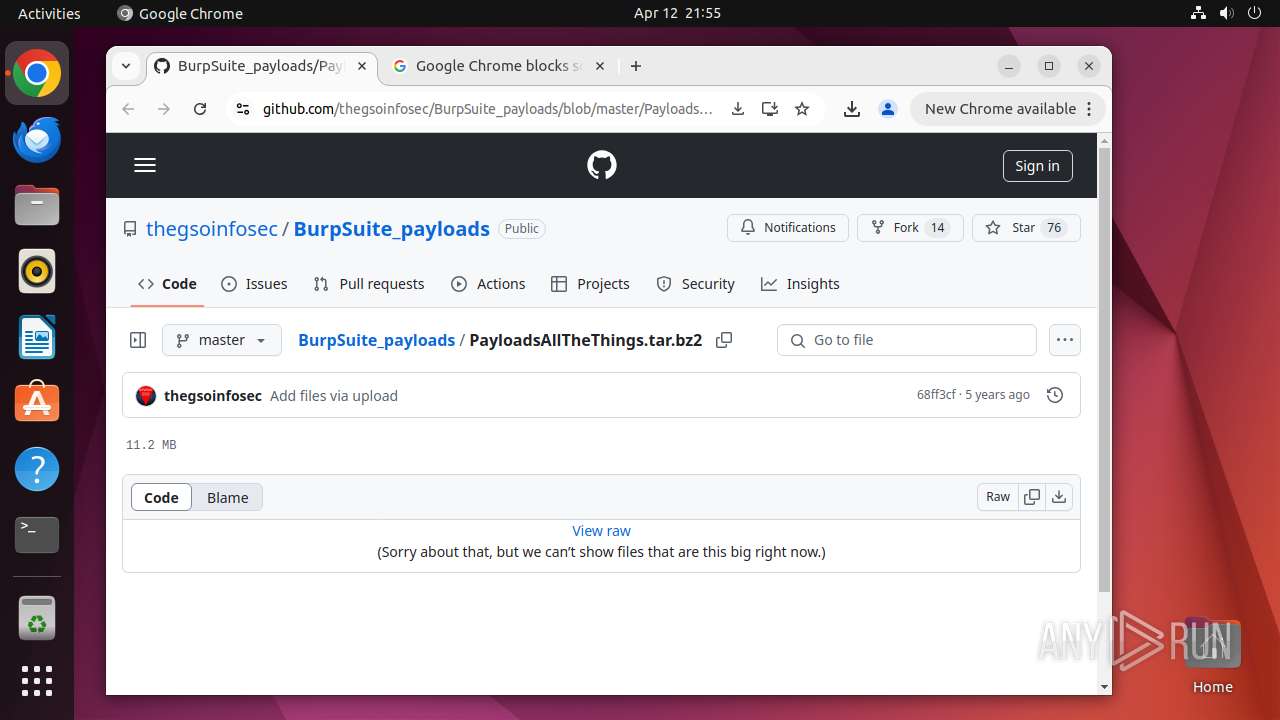Download raw file icon
The height and width of the screenshot is (720, 1280).
pyautogui.click(x=1059, y=497)
